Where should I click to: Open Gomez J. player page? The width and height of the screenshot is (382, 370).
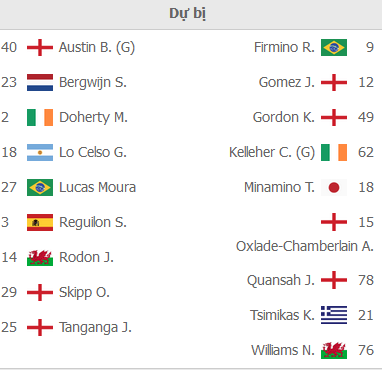coord(287,82)
